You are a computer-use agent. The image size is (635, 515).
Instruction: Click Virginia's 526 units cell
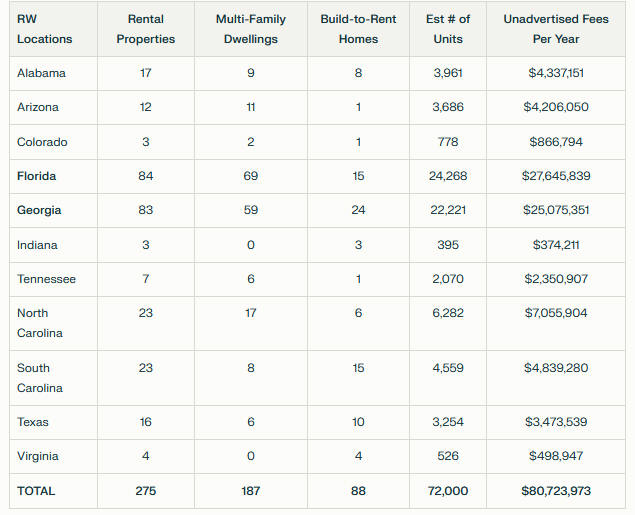pyautogui.click(x=448, y=456)
